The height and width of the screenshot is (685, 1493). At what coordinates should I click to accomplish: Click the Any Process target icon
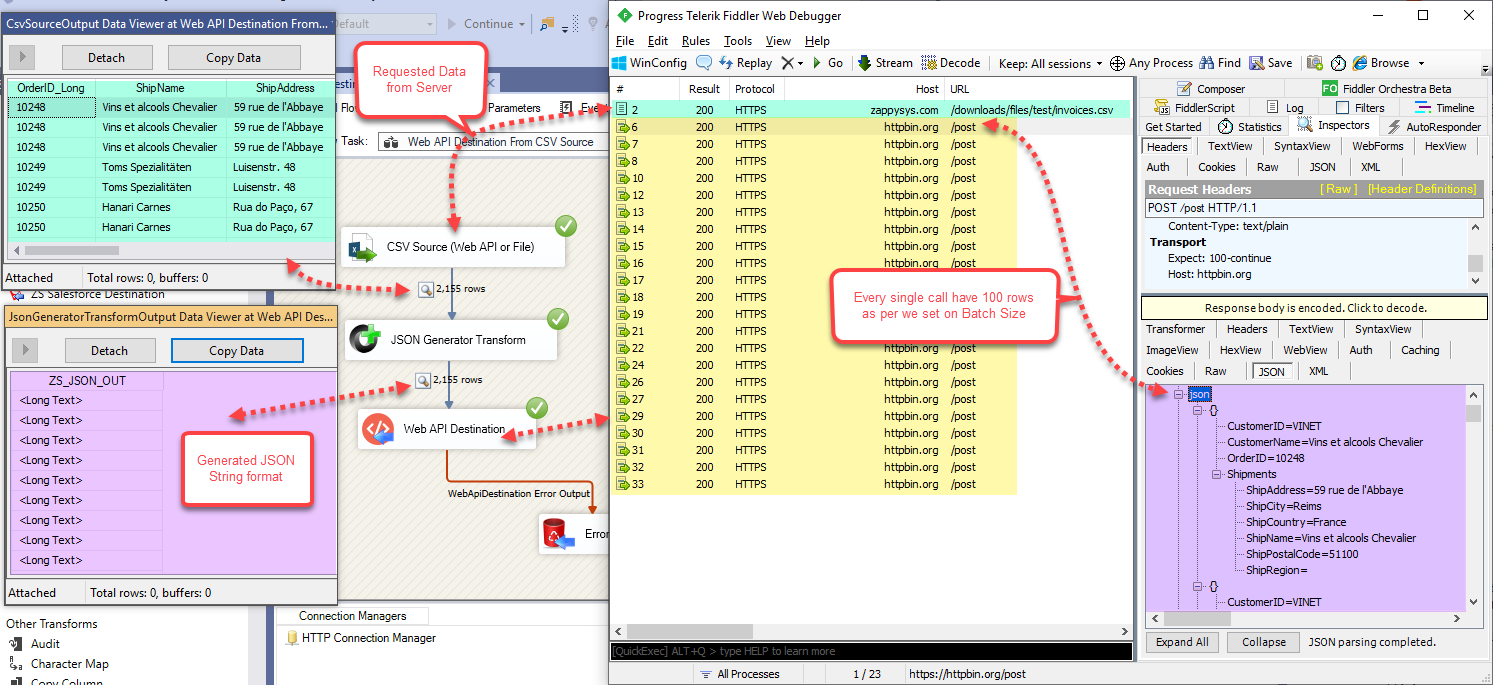coord(1117,63)
